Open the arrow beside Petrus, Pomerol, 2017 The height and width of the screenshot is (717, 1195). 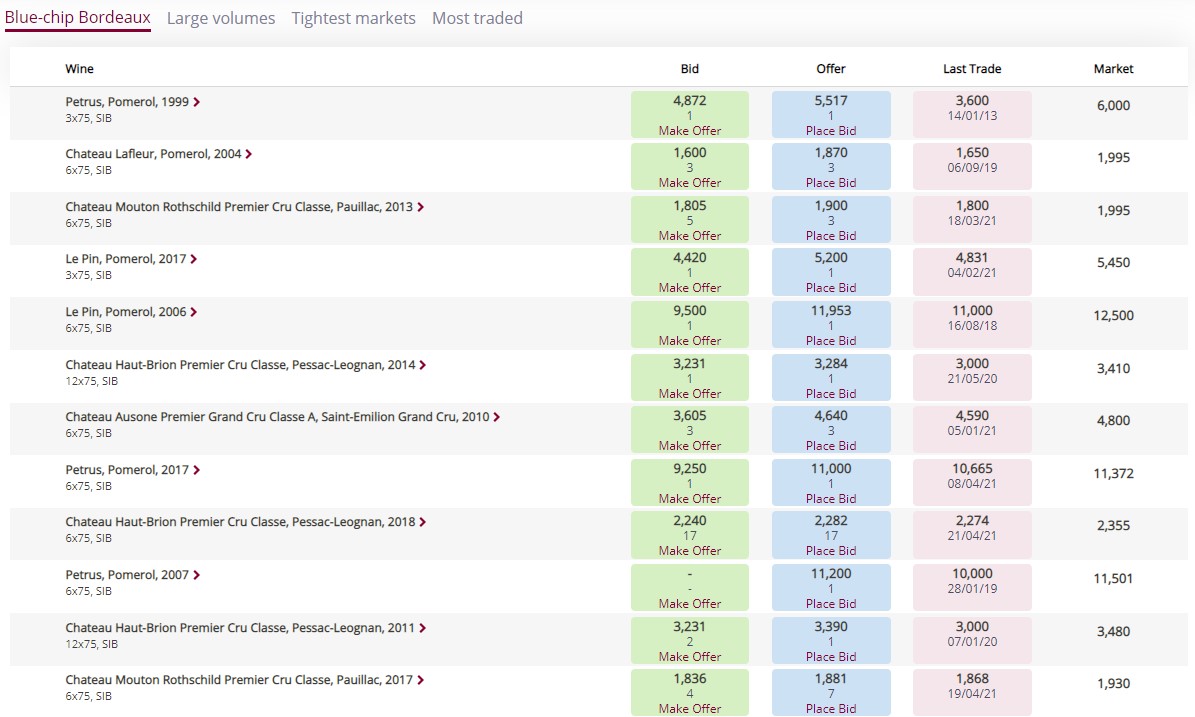pyautogui.click(x=197, y=470)
